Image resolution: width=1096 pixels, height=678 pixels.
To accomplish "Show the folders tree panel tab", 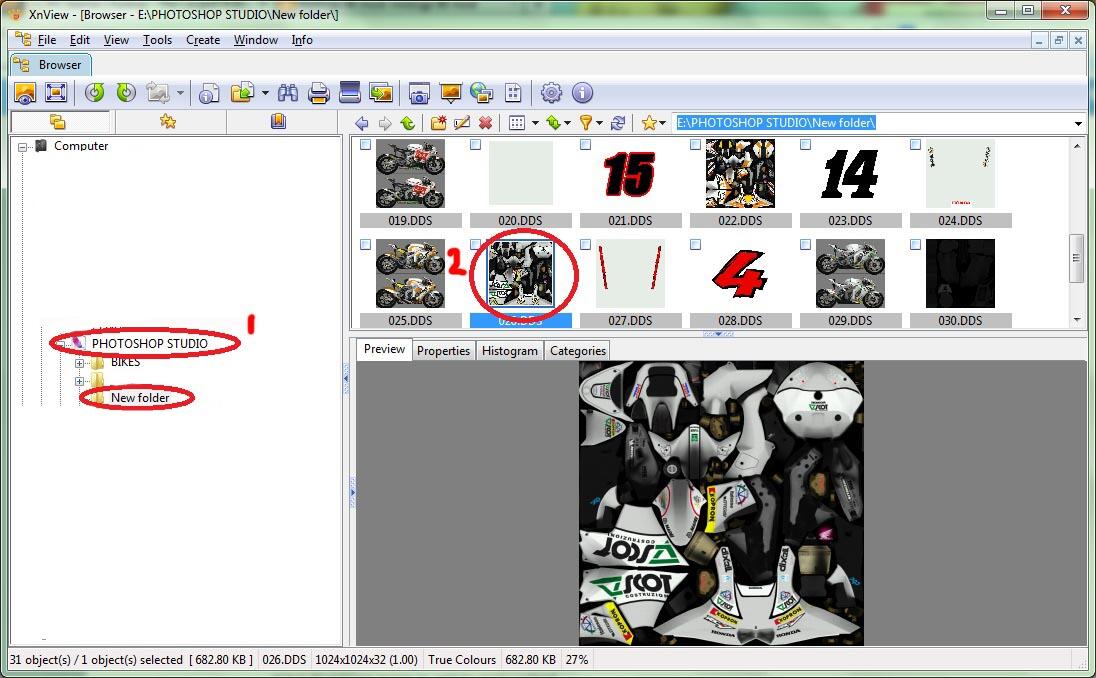I will click(x=59, y=122).
